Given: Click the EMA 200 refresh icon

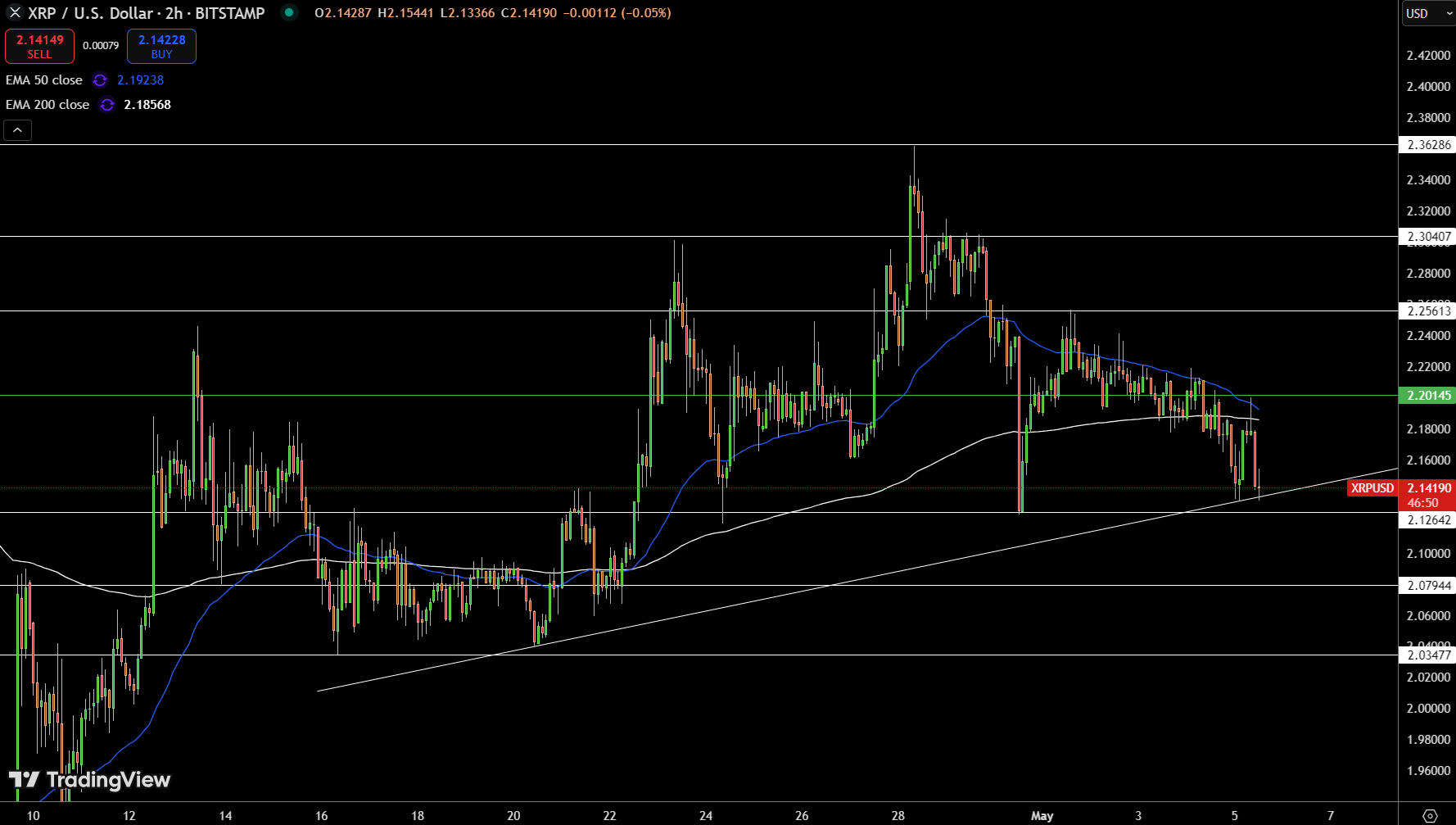Looking at the screenshot, I should 107,105.
